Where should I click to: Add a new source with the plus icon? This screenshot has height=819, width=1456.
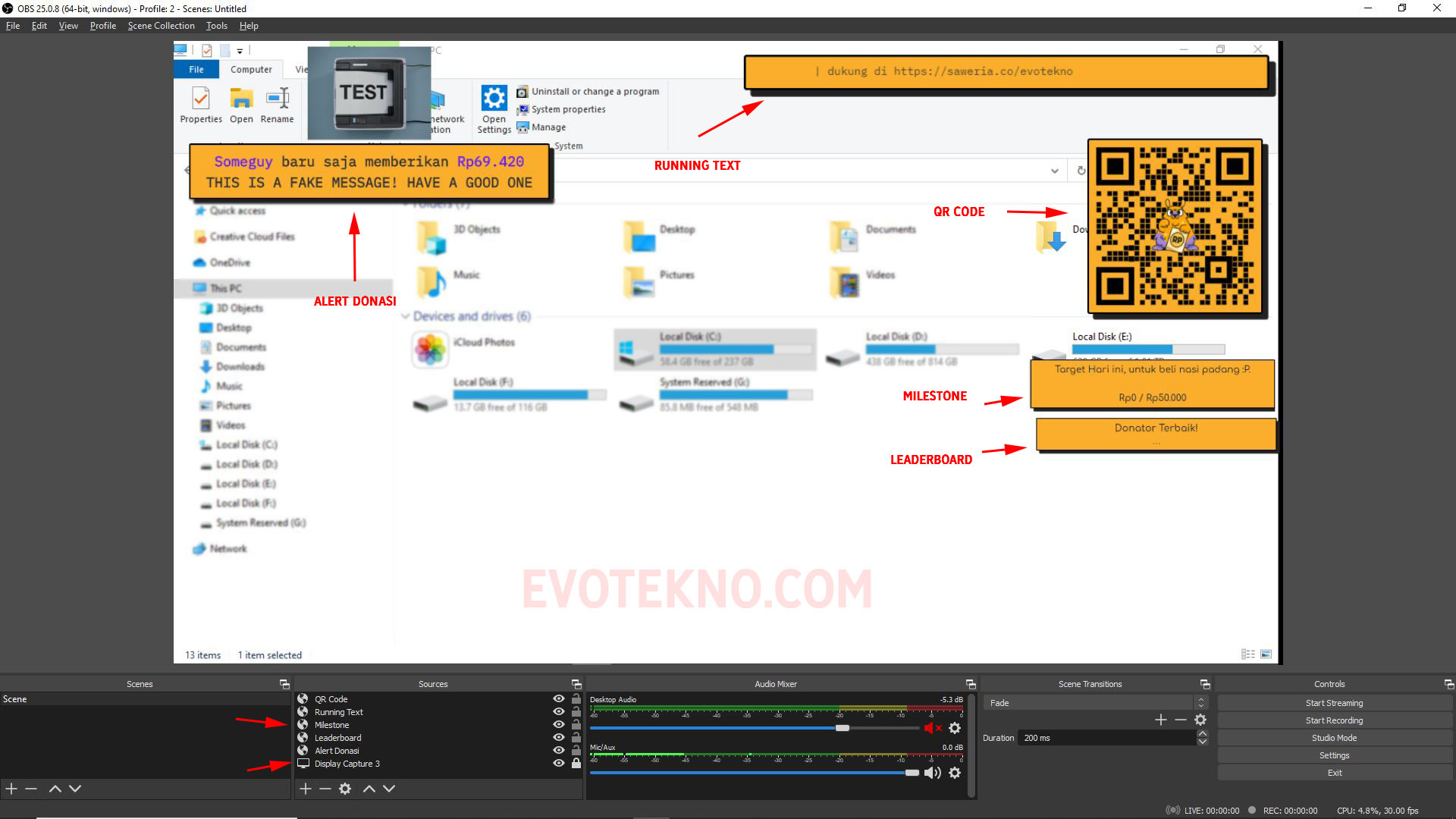[306, 789]
